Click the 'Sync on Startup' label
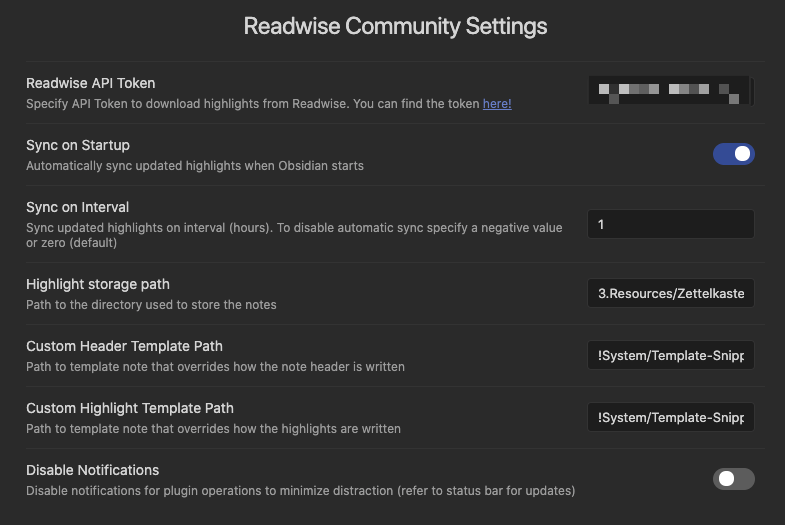This screenshot has width=785, height=525. [x=78, y=145]
